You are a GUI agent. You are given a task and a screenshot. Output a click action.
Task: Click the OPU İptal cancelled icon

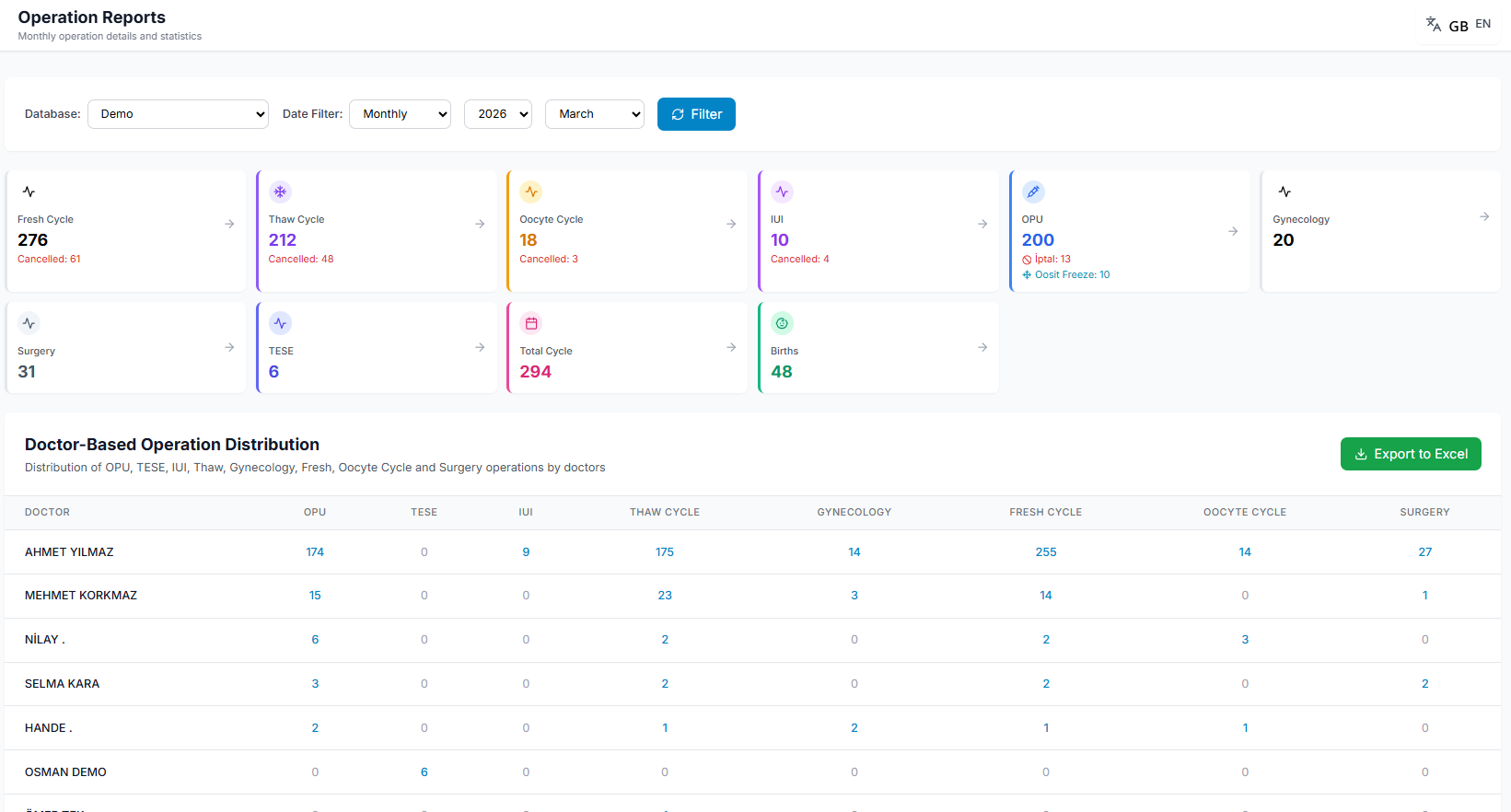[x=1027, y=260]
